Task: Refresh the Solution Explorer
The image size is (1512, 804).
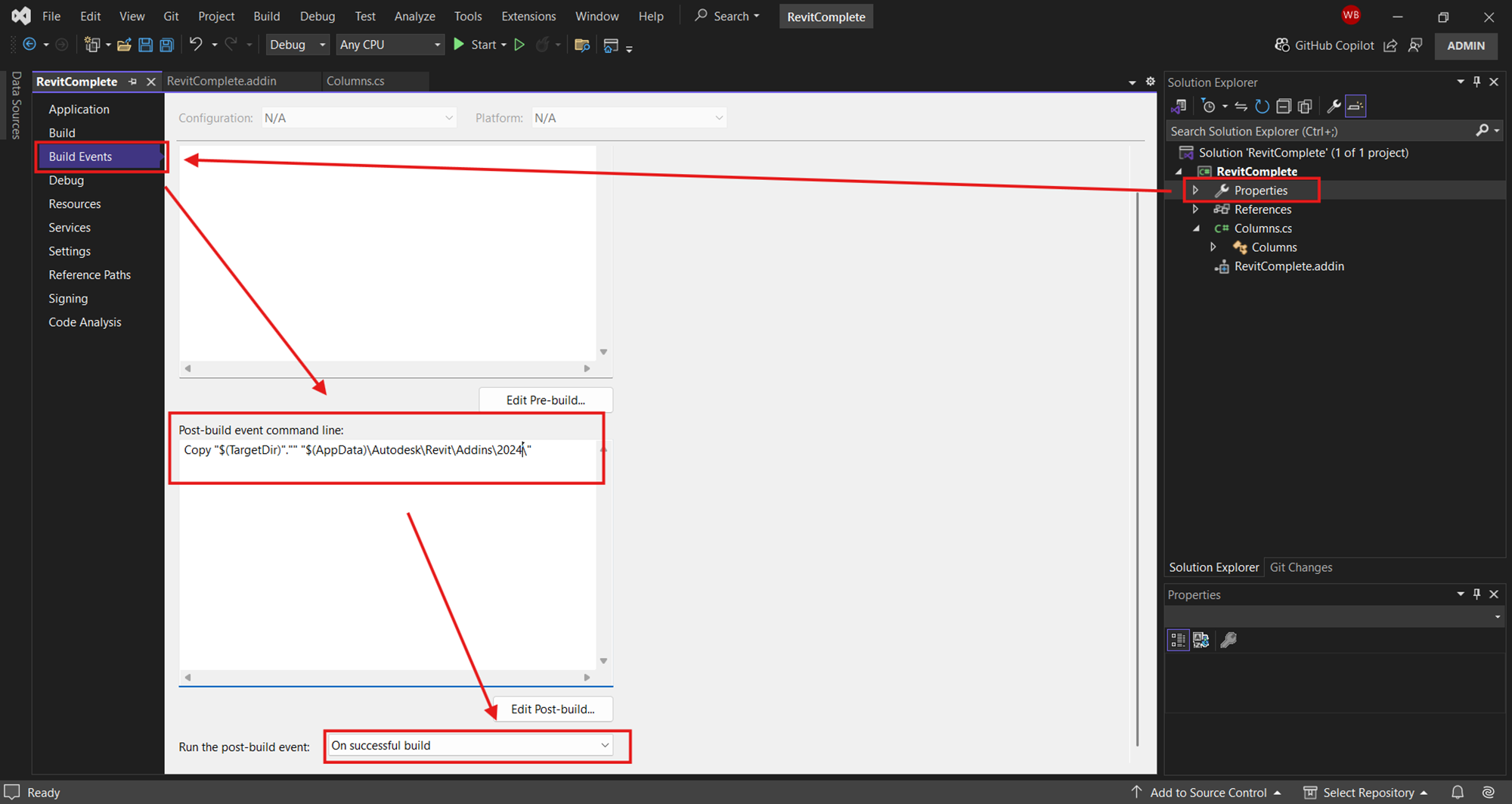Action: pyautogui.click(x=1262, y=106)
